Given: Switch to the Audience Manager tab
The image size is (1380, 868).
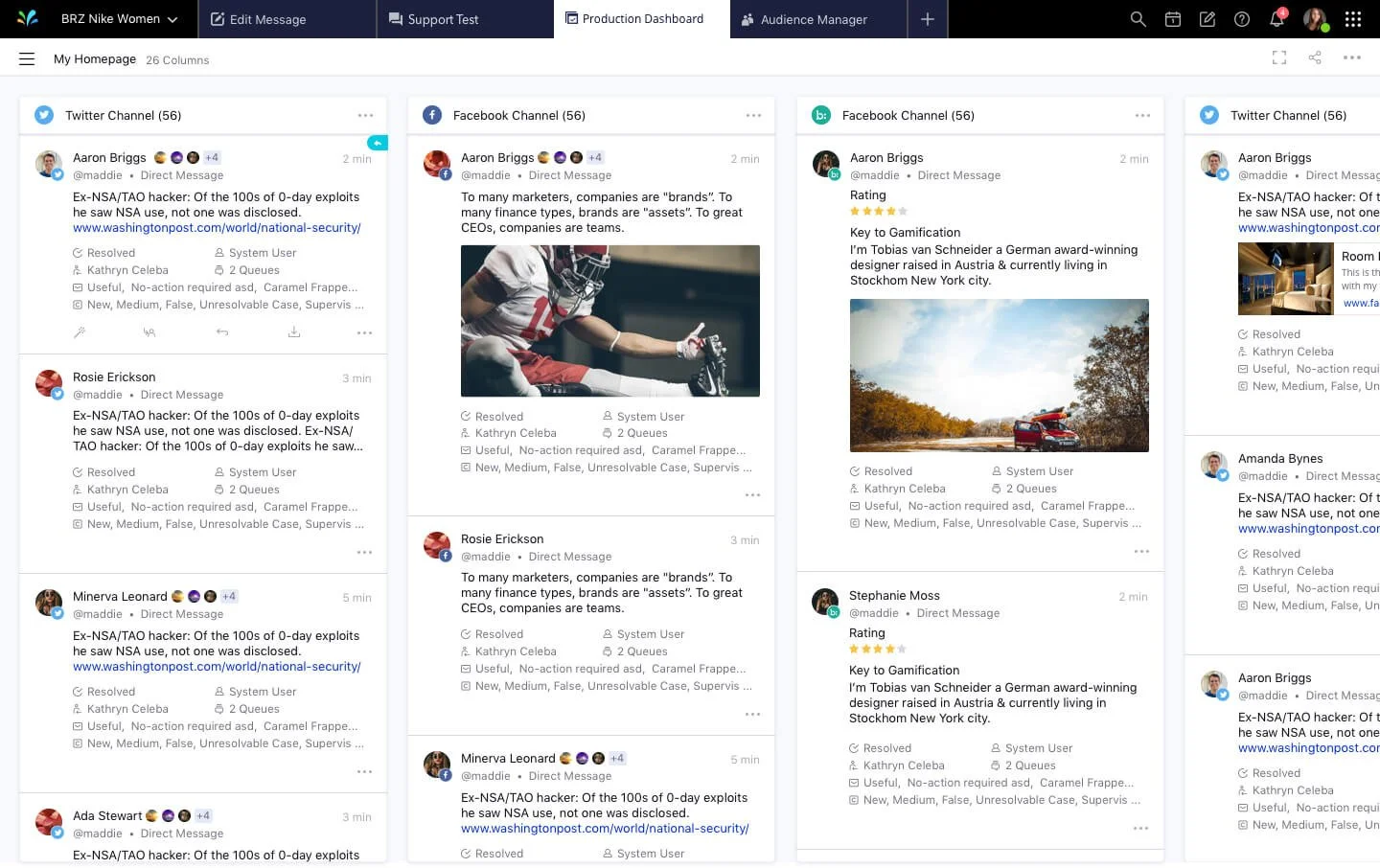Looking at the screenshot, I should (x=816, y=18).
